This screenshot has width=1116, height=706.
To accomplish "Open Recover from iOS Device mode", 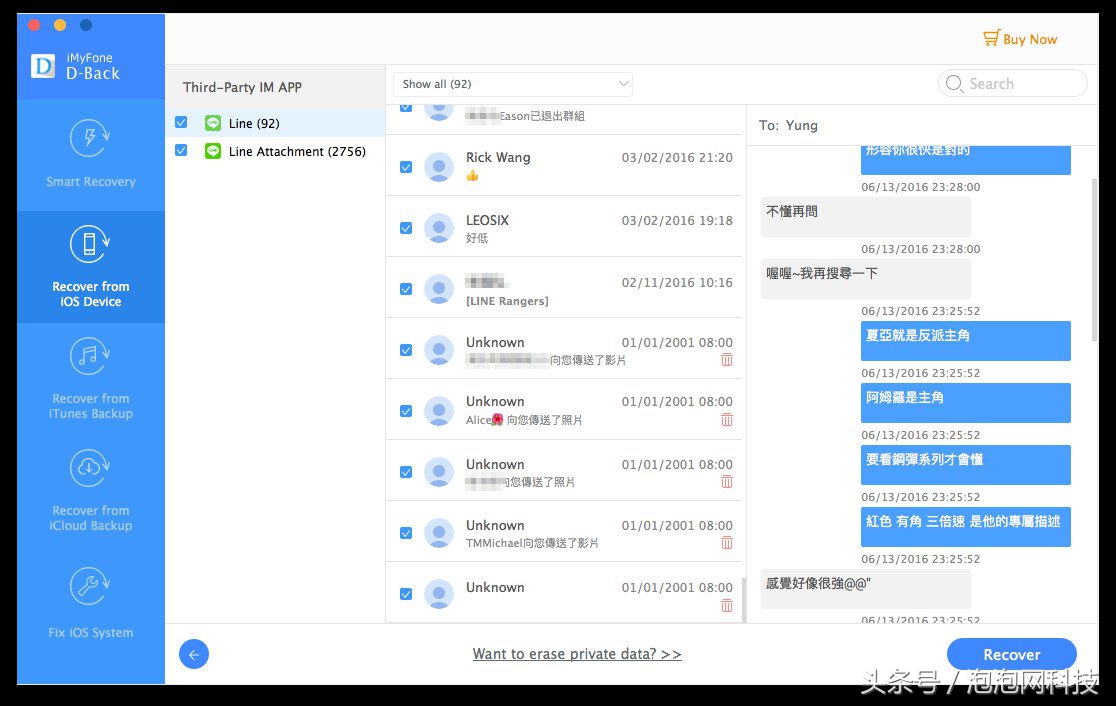I will pyautogui.click(x=91, y=267).
